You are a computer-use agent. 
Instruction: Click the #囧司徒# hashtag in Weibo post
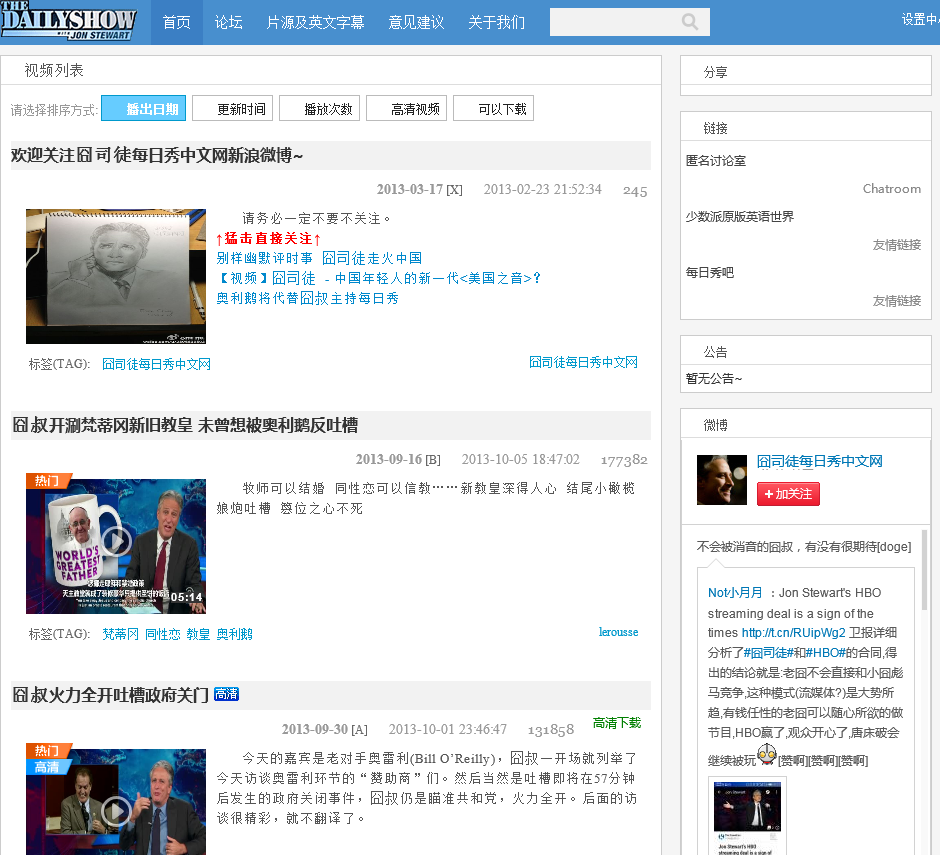click(768, 652)
